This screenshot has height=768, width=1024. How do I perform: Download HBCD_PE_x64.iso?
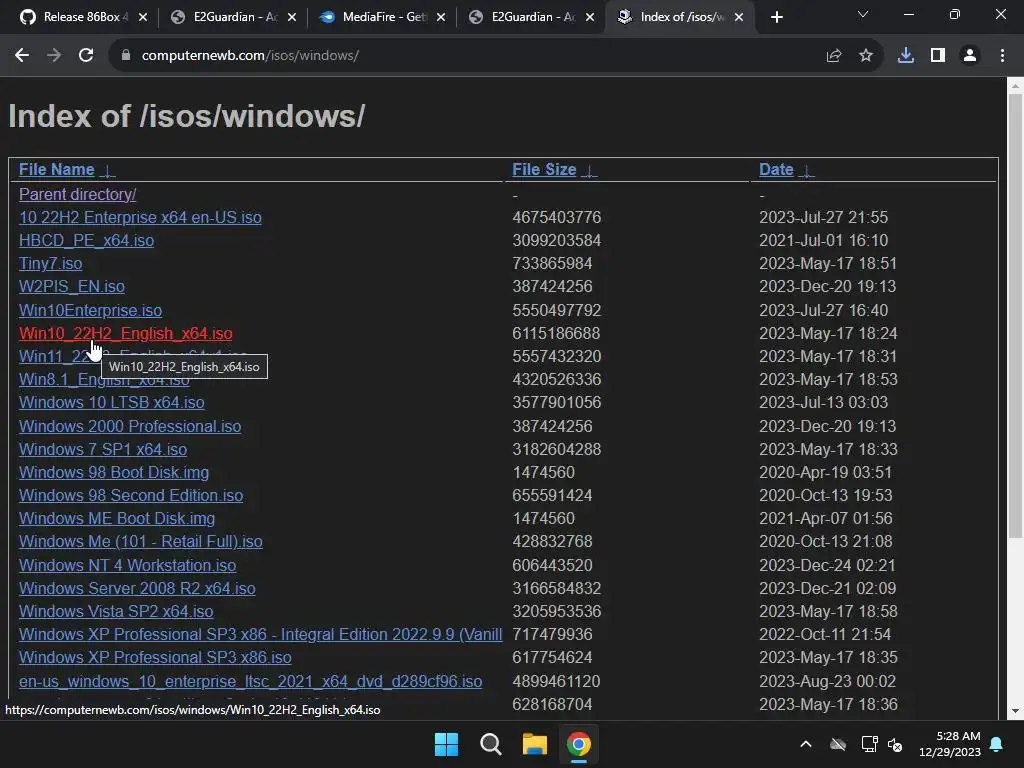coord(86,240)
